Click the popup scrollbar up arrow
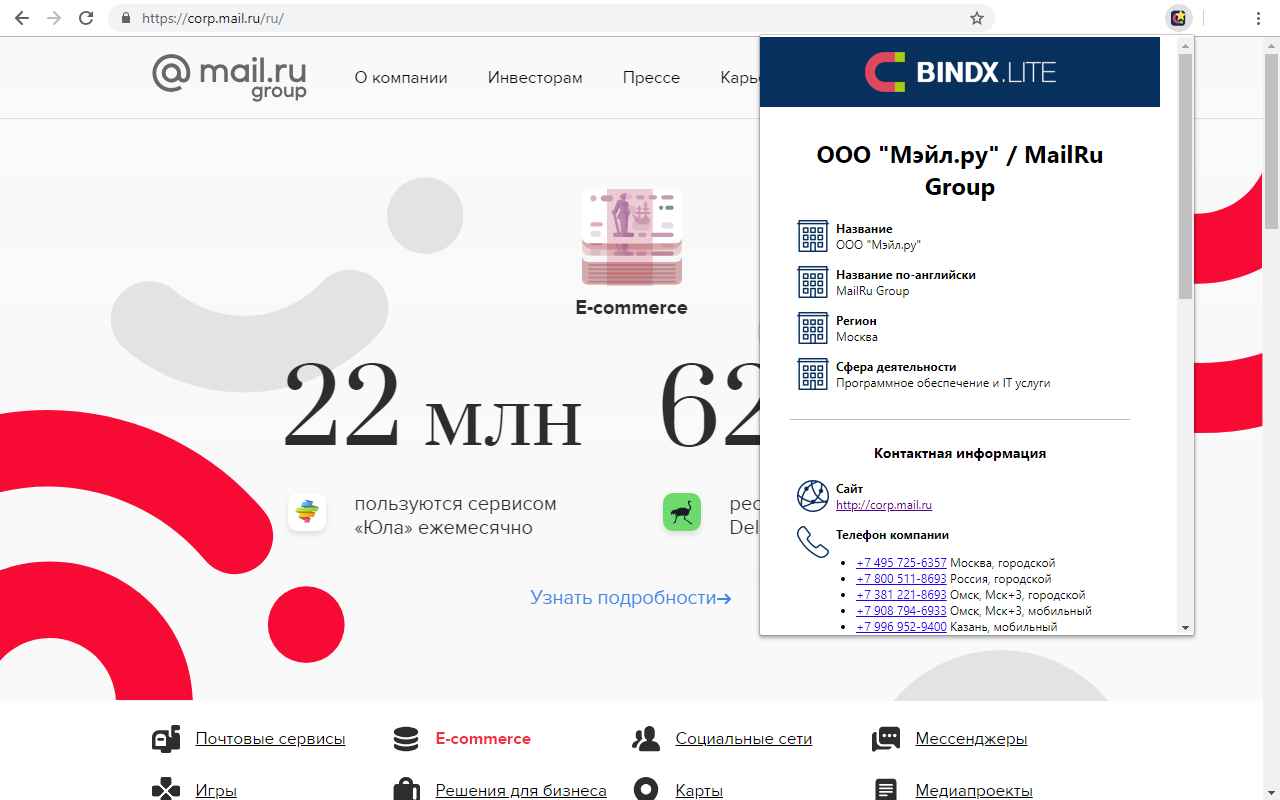Viewport: 1280px width, 800px height. point(1186,45)
